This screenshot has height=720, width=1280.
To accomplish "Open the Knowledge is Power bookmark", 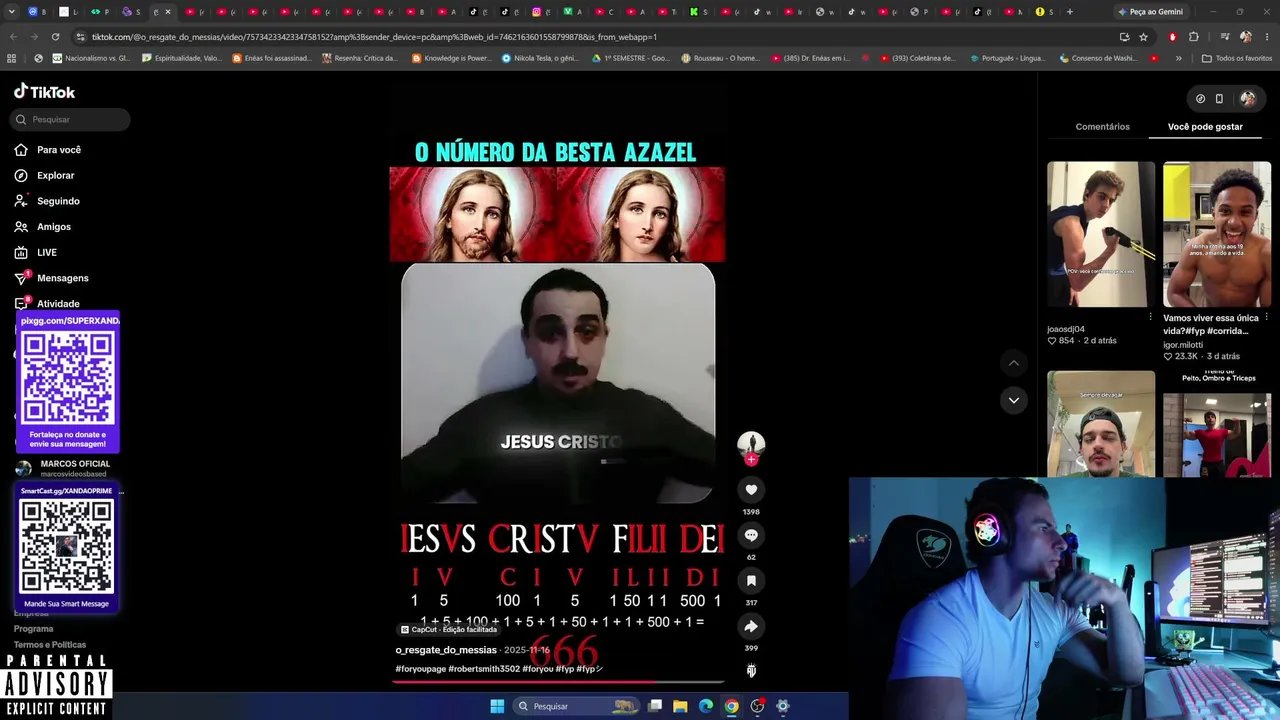I will (x=451, y=58).
